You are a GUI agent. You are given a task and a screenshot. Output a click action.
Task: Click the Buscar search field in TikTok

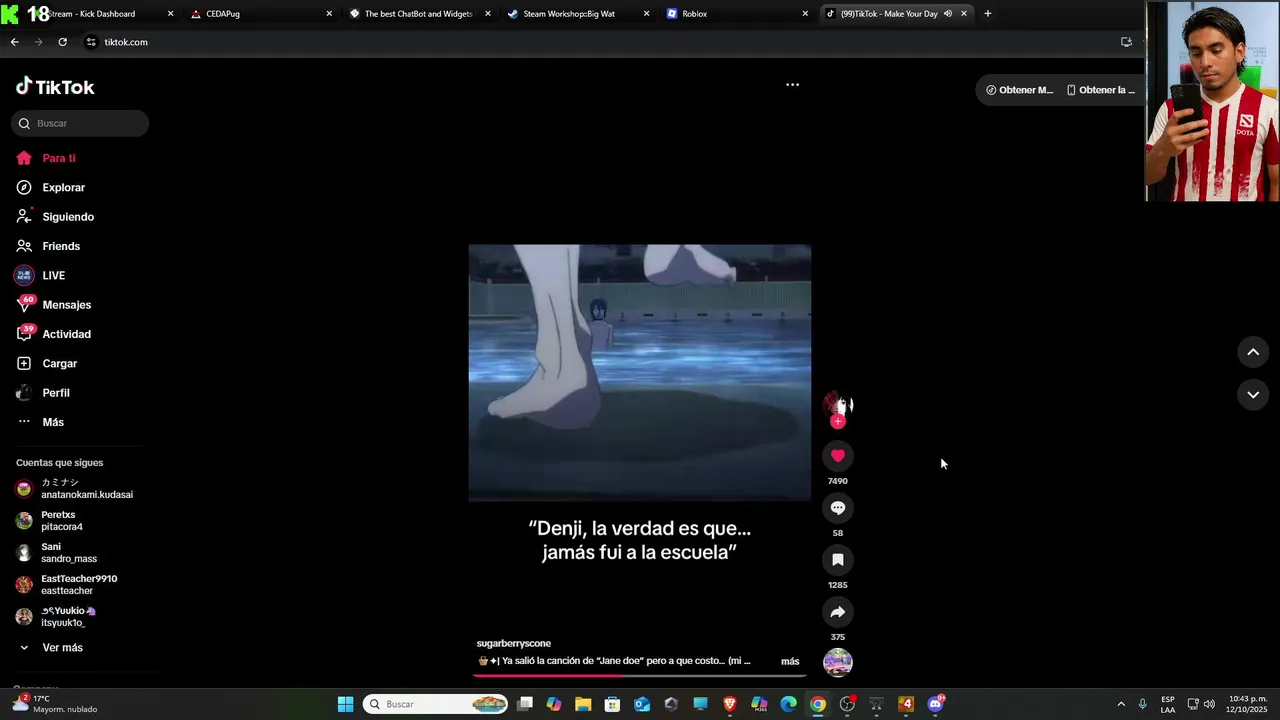coord(80,123)
